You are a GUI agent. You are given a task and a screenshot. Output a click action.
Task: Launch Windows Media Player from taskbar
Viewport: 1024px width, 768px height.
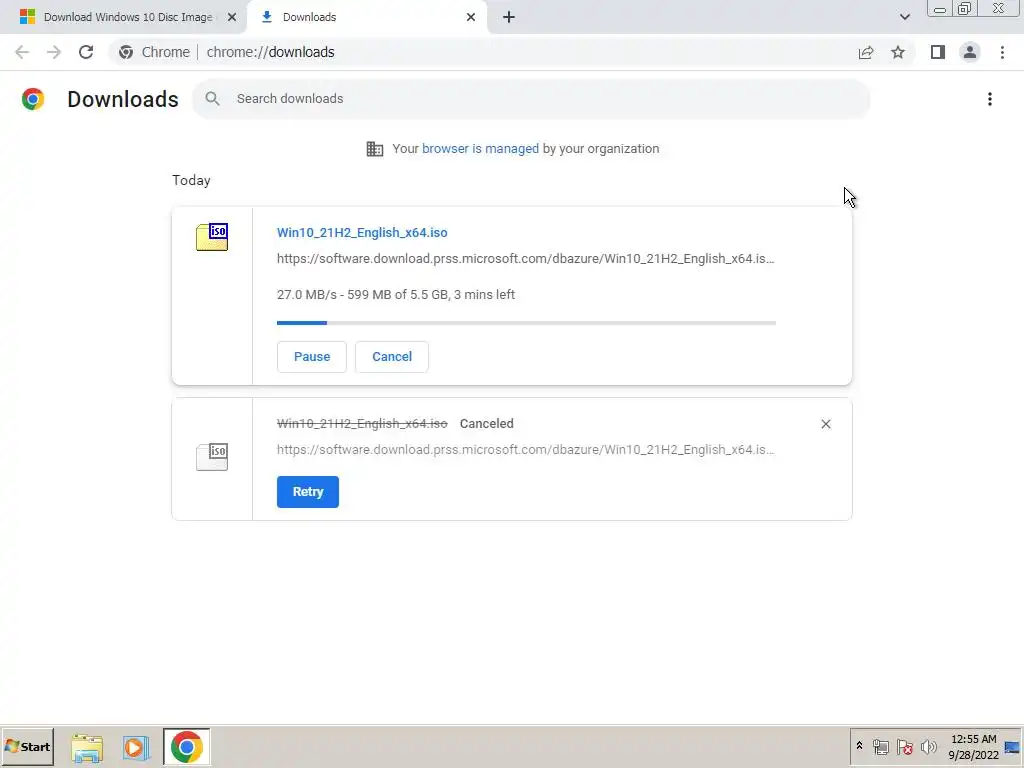[136, 747]
